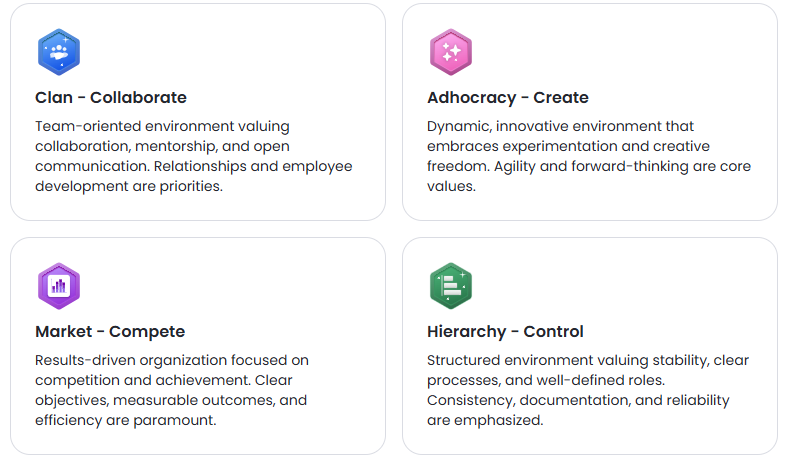
Task: Click the green Hierarchy structure icon
Action: click(x=450, y=287)
